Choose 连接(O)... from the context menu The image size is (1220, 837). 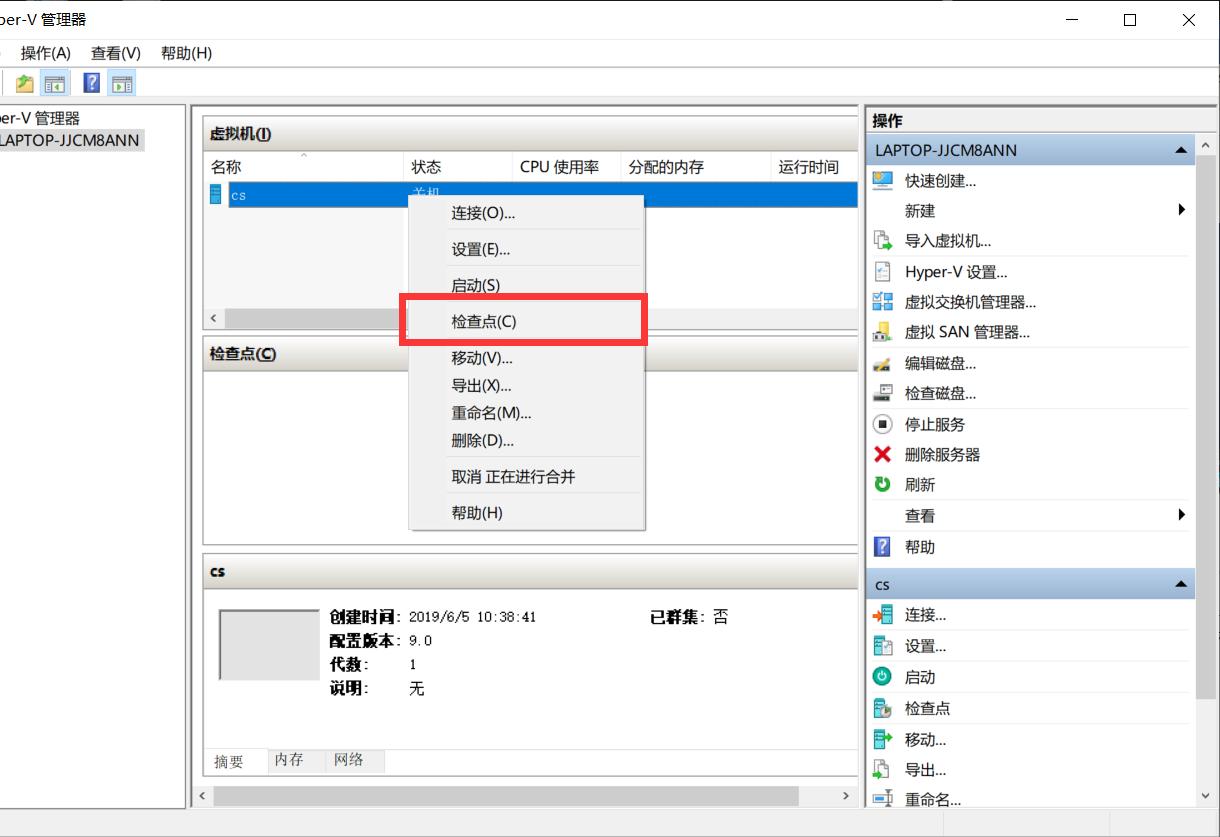(527, 213)
